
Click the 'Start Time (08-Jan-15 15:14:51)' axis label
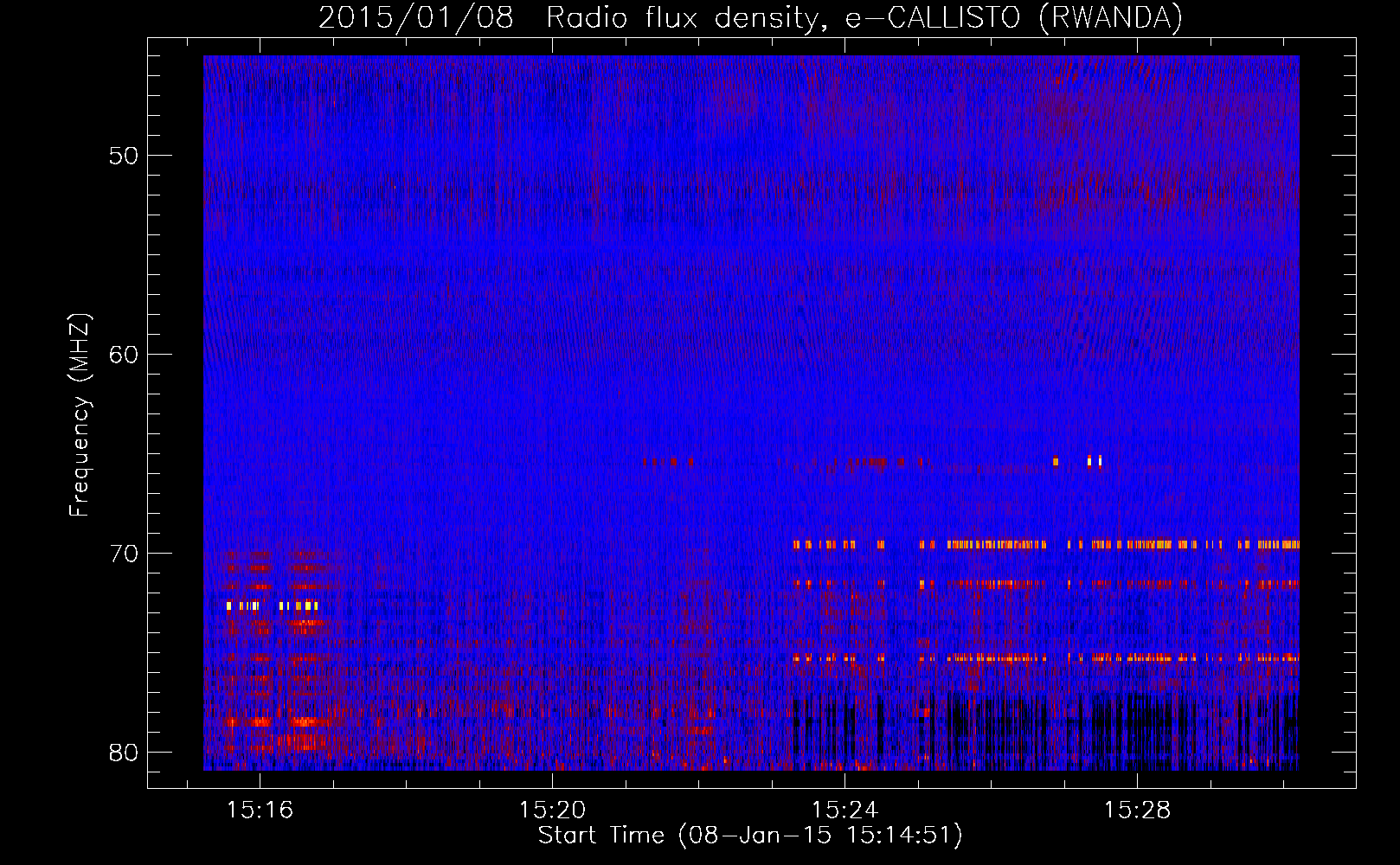pyautogui.click(x=749, y=836)
